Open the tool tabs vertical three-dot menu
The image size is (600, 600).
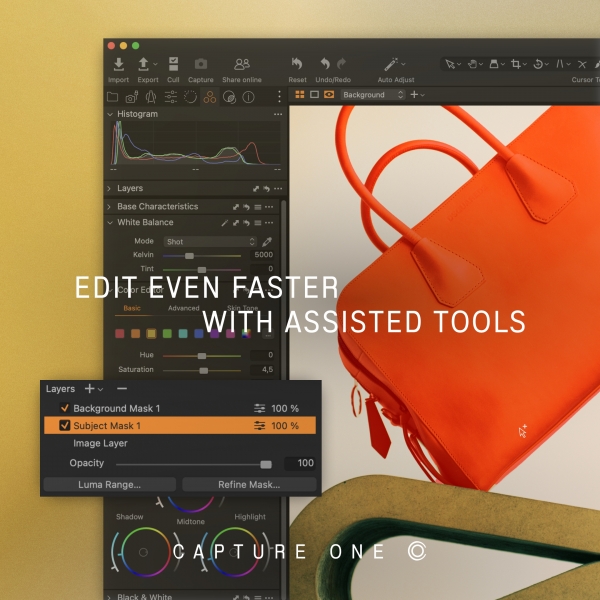(279, 96)
